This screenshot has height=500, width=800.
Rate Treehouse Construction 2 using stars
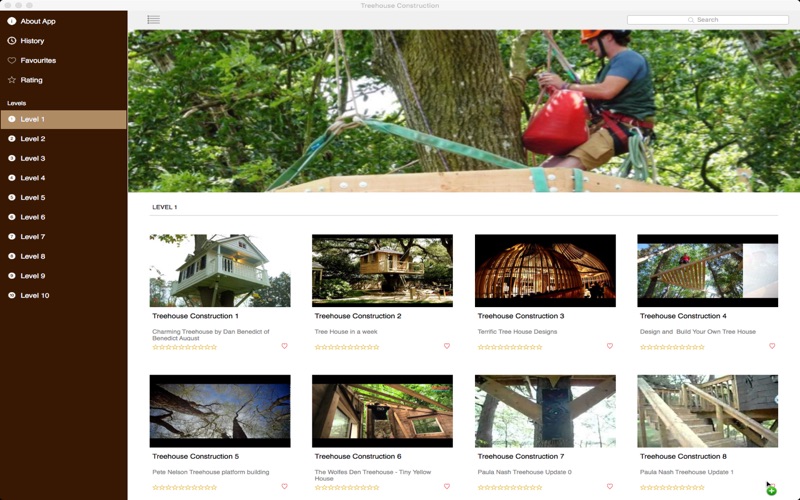coord(347,347)
